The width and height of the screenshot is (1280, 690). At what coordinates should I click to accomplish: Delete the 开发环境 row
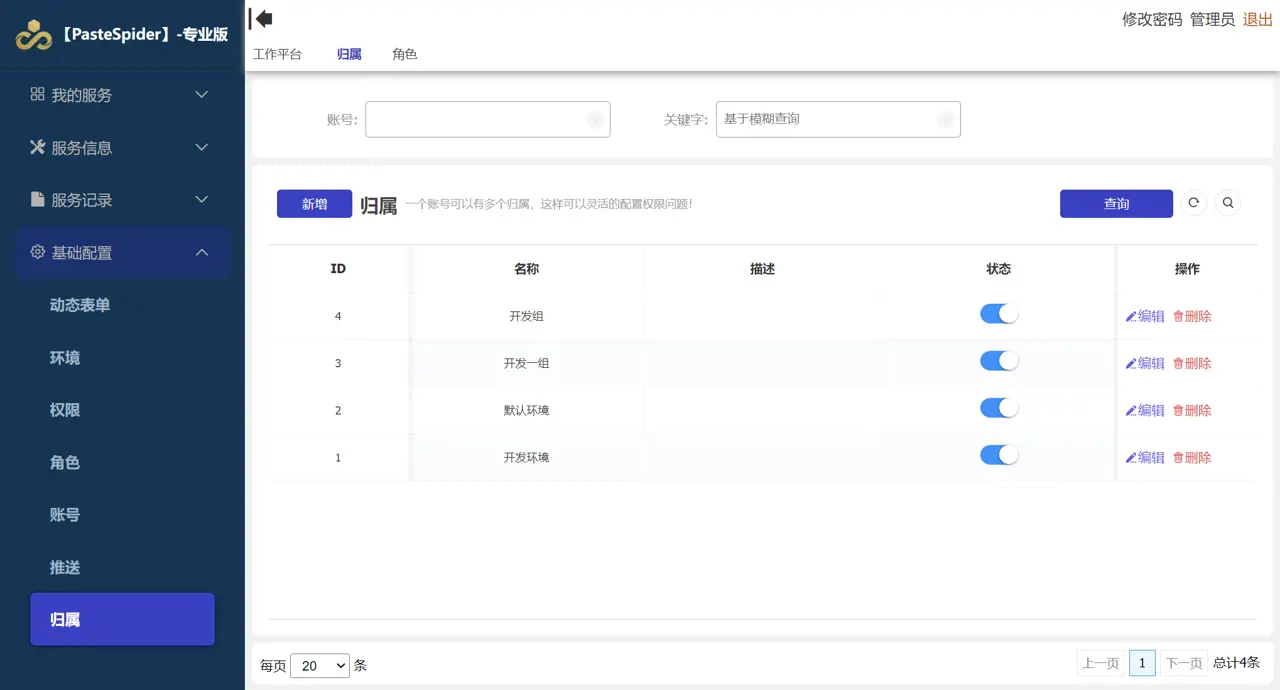[x=1192, y=457]
